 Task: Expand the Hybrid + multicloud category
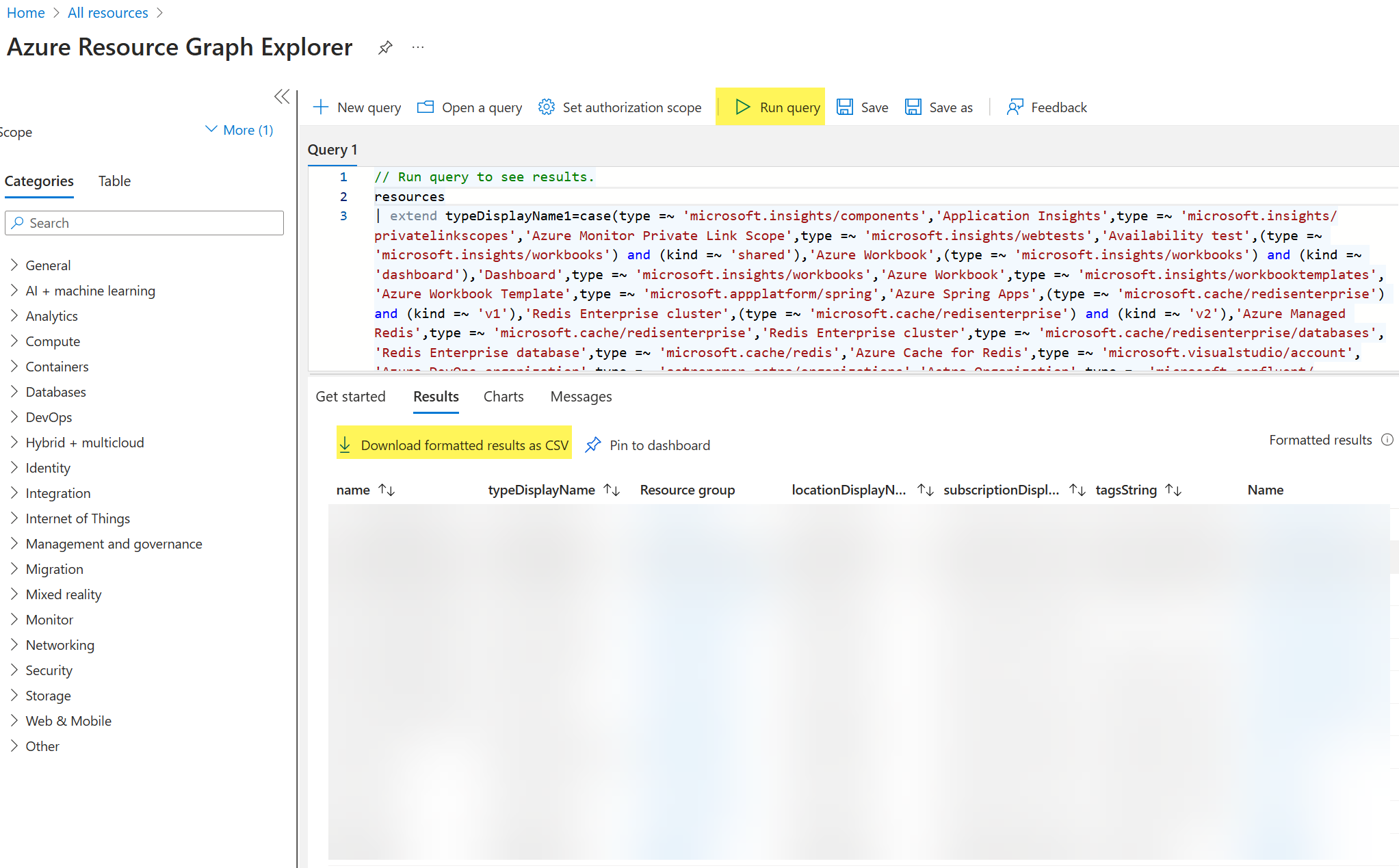coord(14,442)
